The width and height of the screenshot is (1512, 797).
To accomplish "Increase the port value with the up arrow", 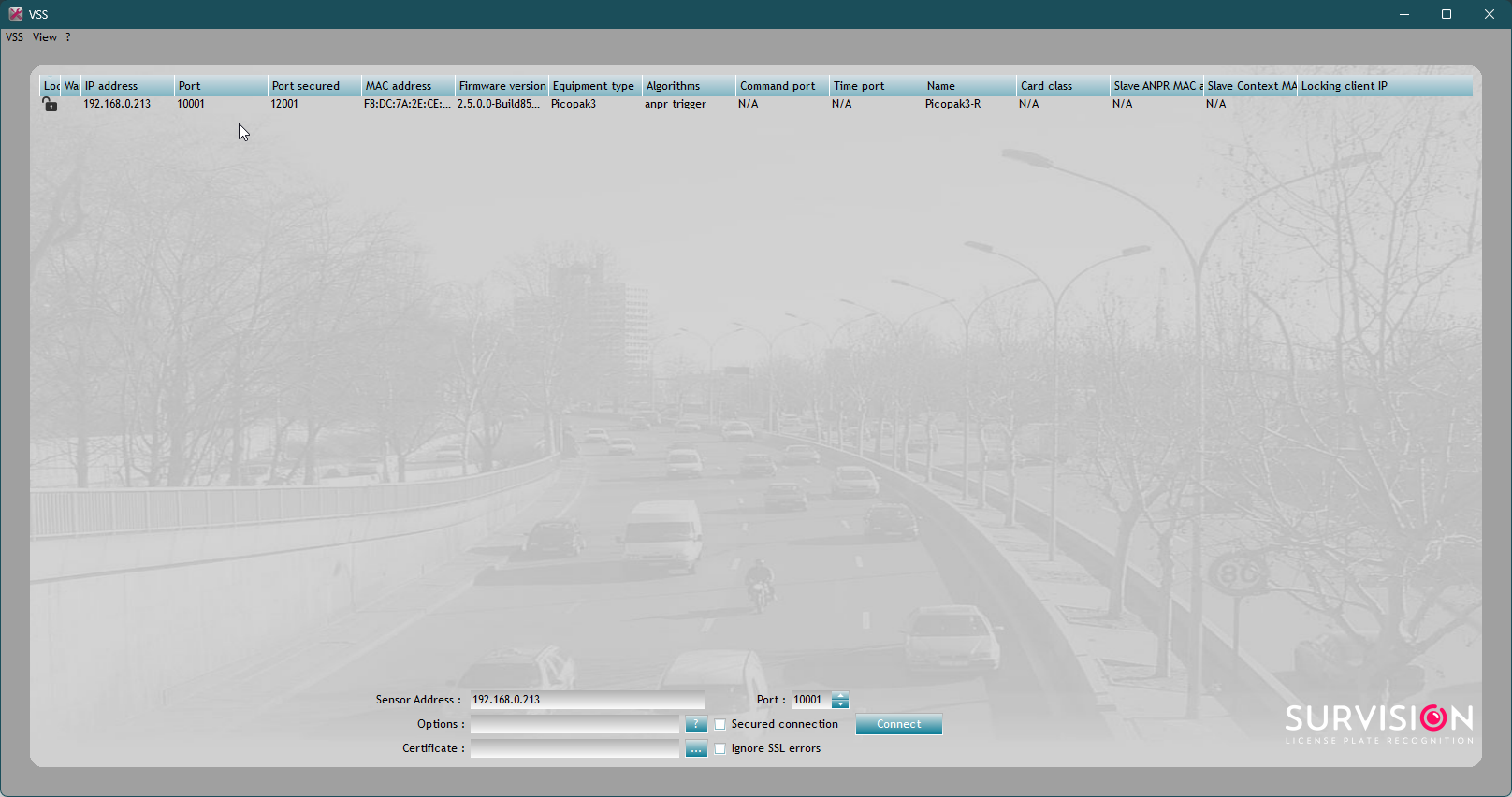I will tap(840, 696).
